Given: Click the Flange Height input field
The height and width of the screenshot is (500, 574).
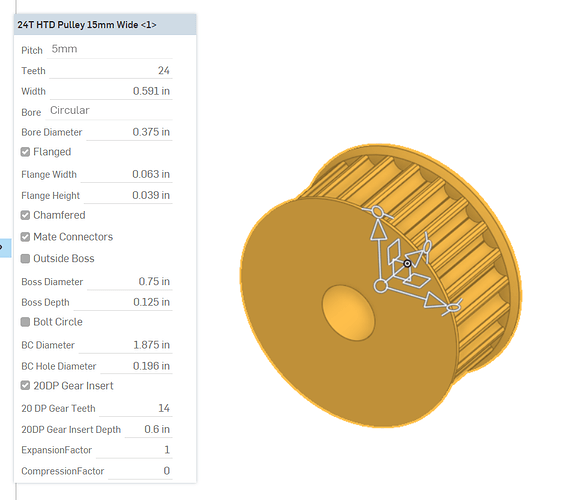Looking at the screenshot, I should (x=128, y=195).
